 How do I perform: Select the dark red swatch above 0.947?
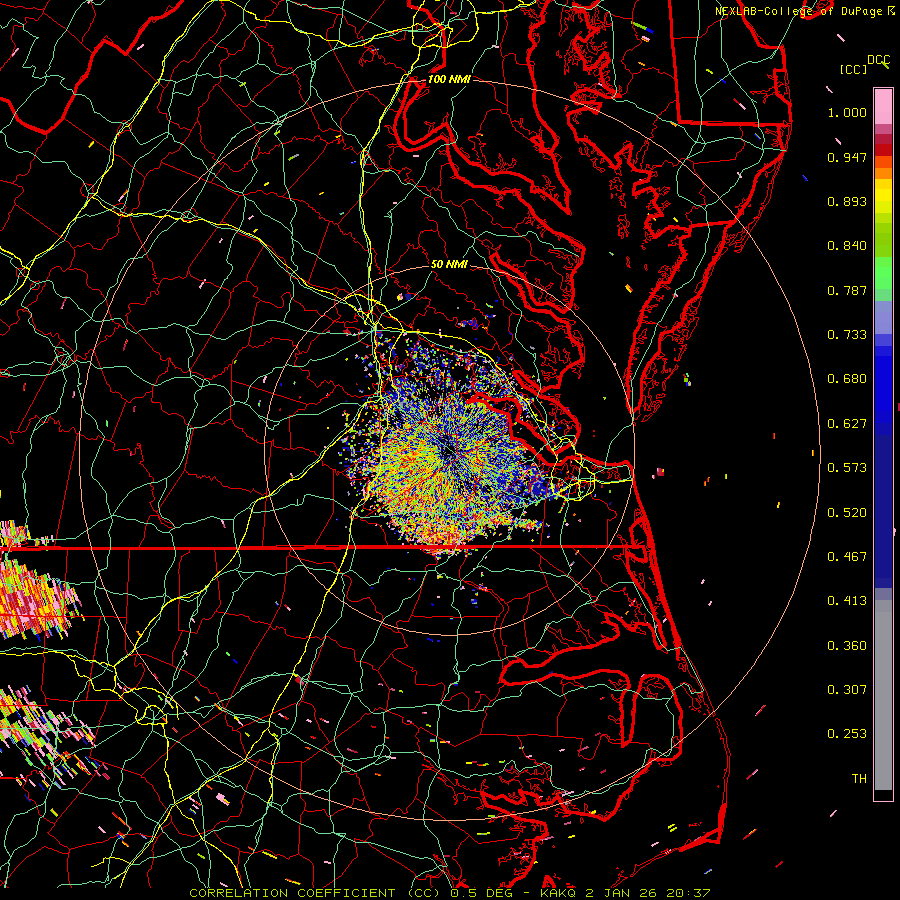pos(883,150)
